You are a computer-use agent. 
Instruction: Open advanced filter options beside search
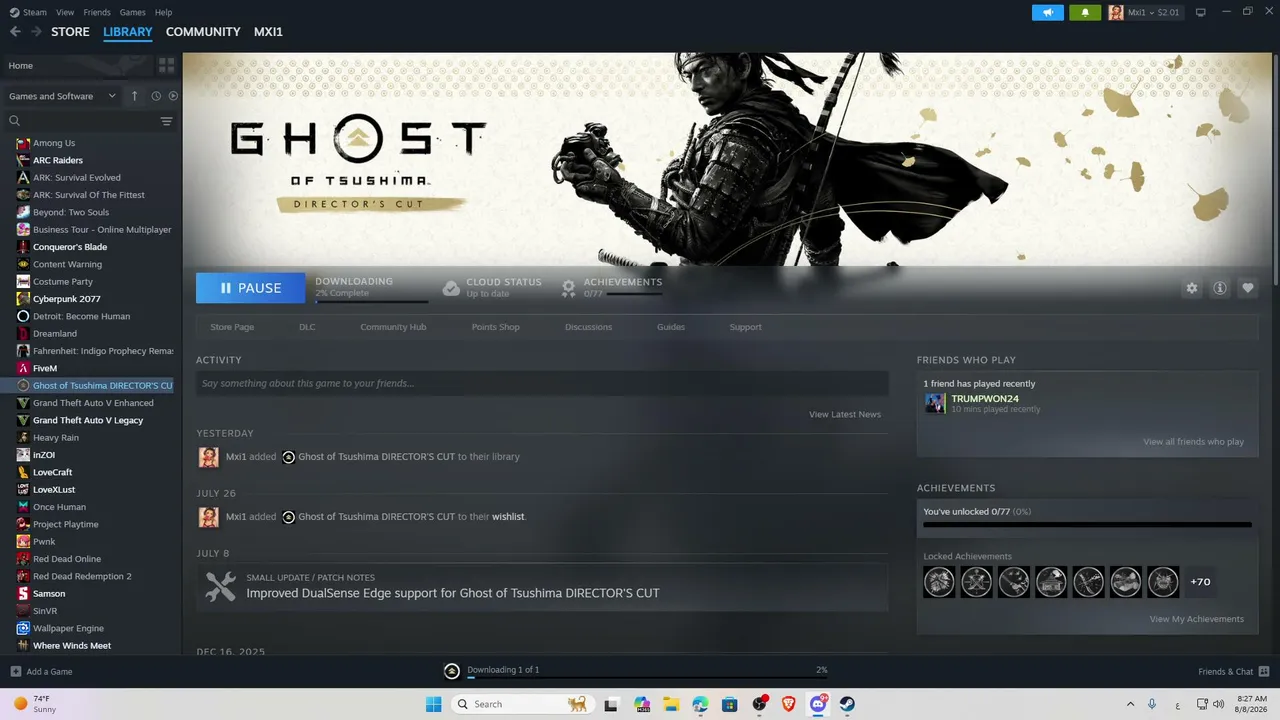pos(166,121)
